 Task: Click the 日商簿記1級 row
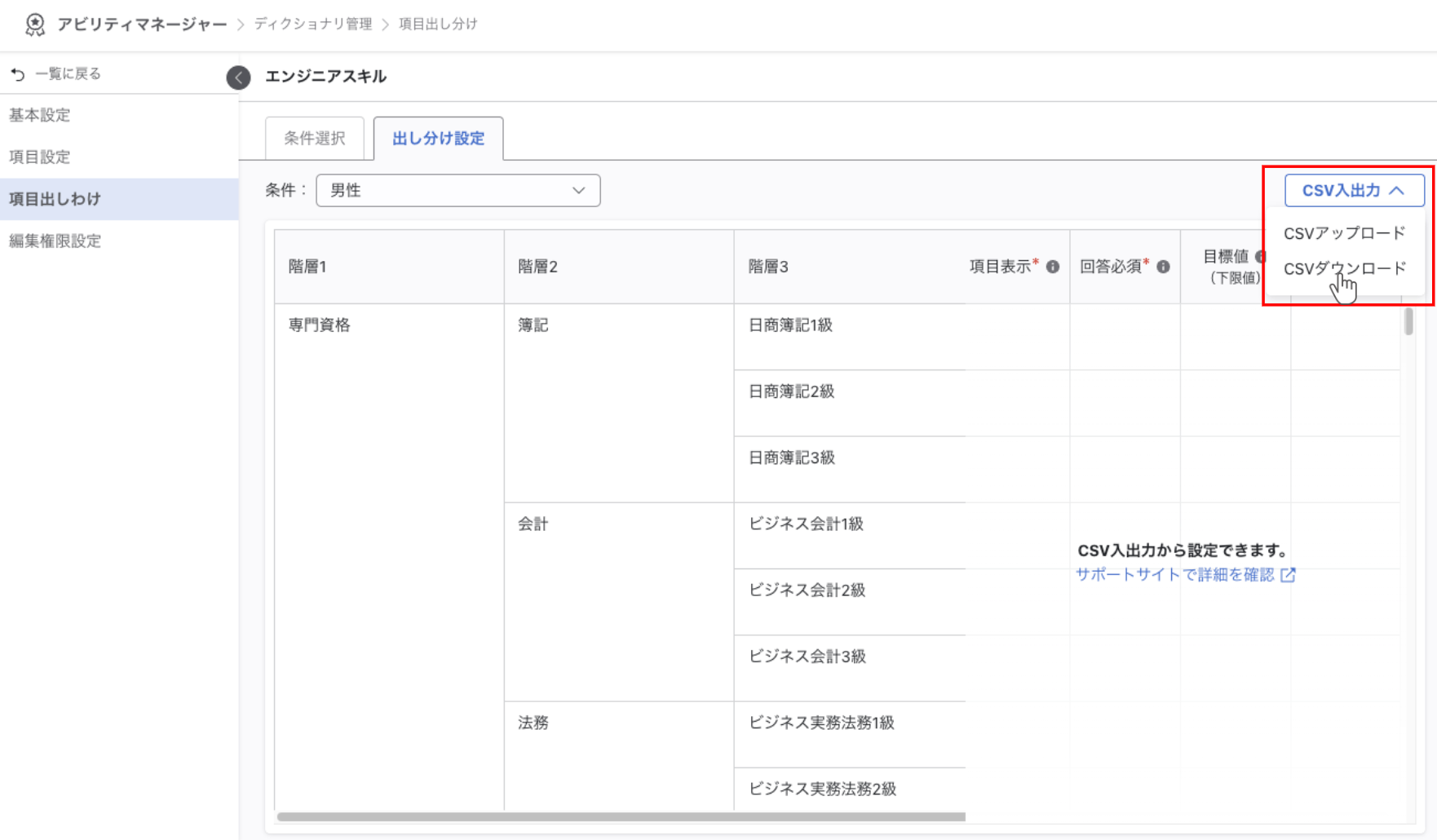850,337
